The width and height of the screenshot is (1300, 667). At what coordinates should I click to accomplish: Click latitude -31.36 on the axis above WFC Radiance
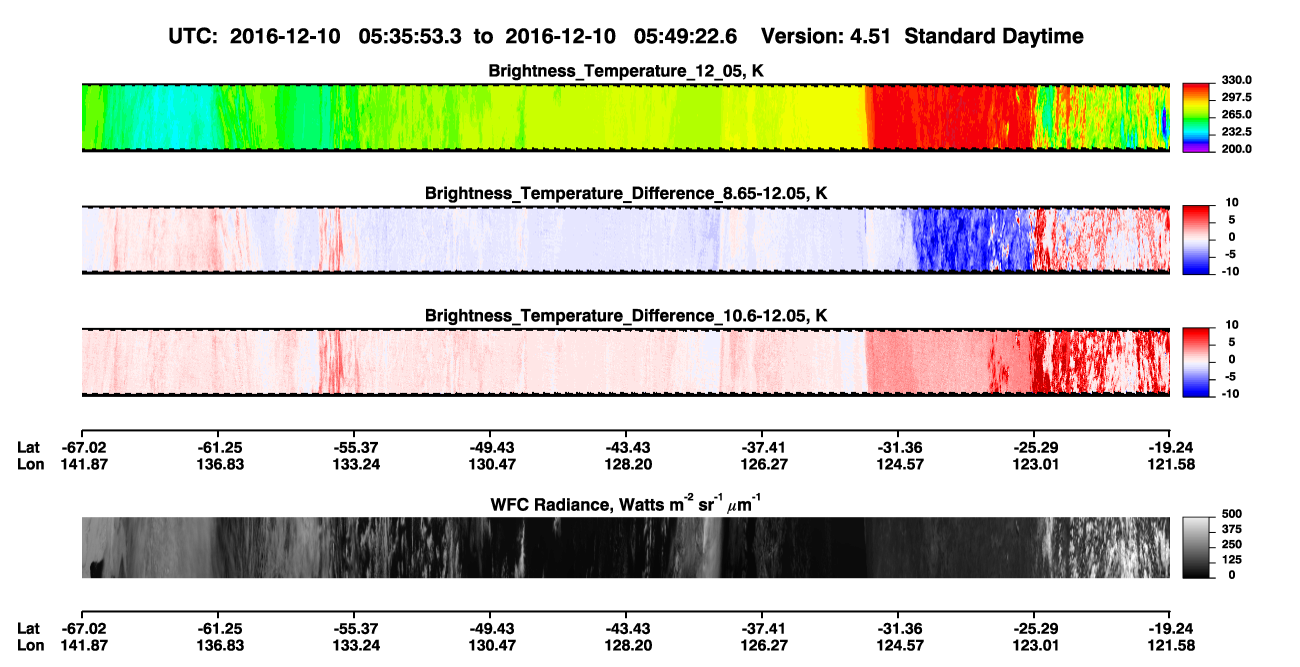(898, 448)
